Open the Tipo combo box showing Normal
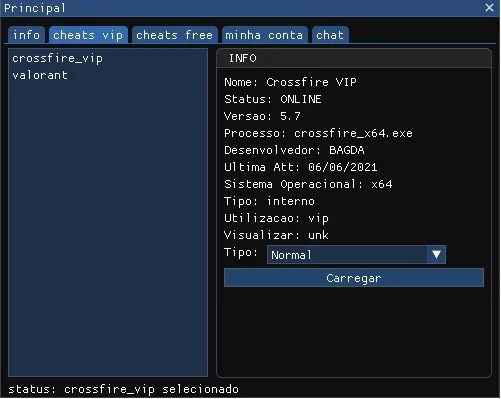Screen dimensions: 501x399 356,255
